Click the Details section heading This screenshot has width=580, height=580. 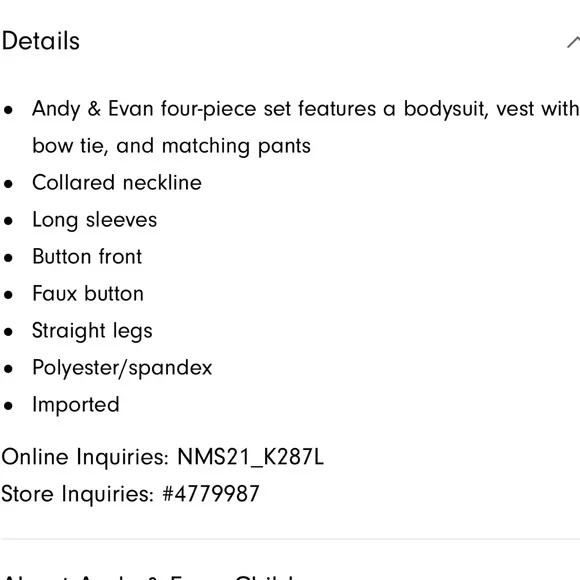41,41
